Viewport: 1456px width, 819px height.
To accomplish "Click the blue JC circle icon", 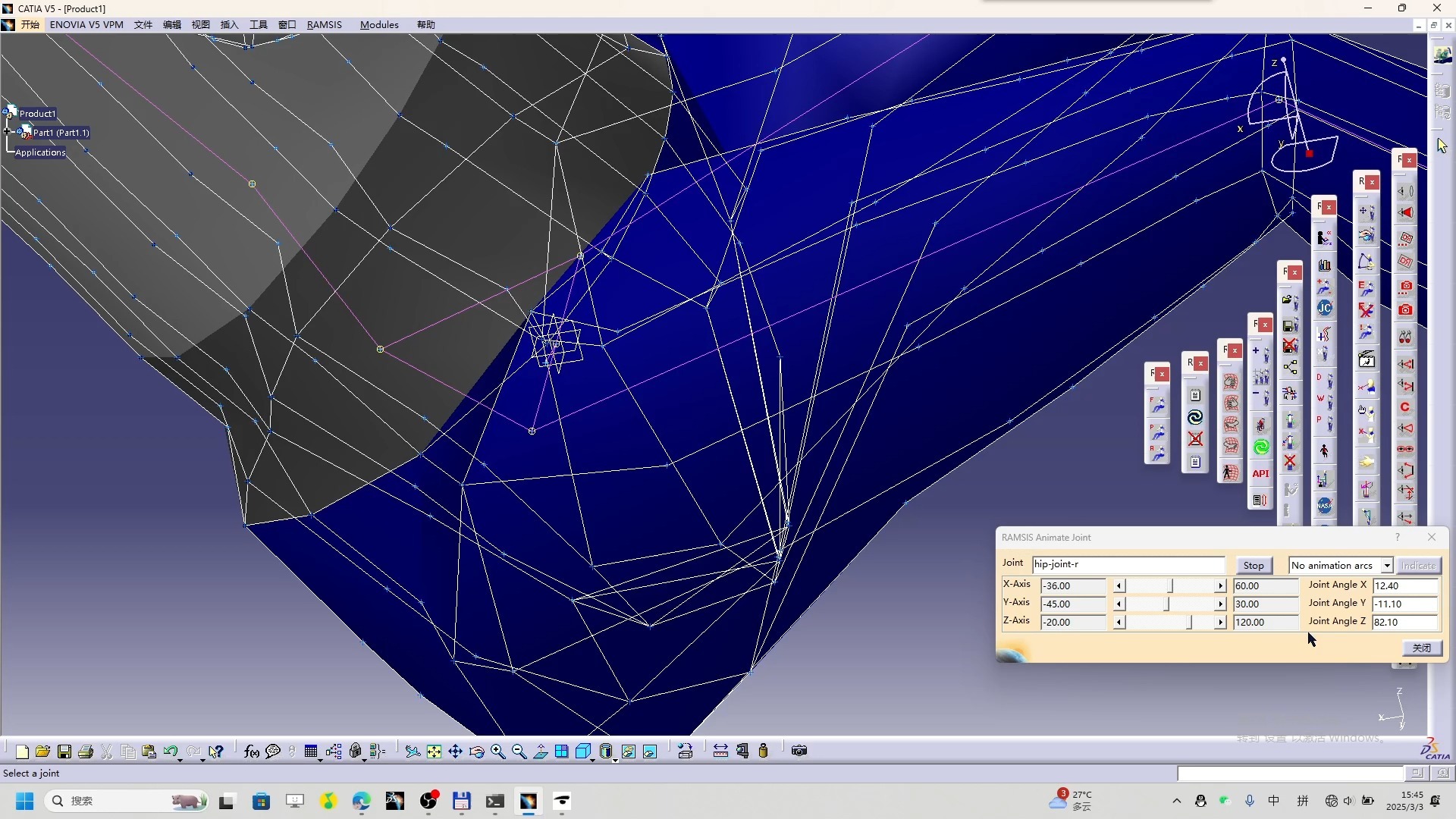I will [x=1324, y=308].
